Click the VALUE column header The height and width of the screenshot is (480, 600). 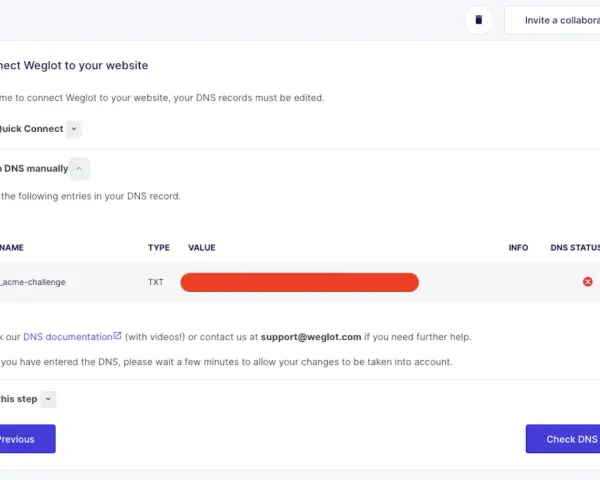pos(202,248)
